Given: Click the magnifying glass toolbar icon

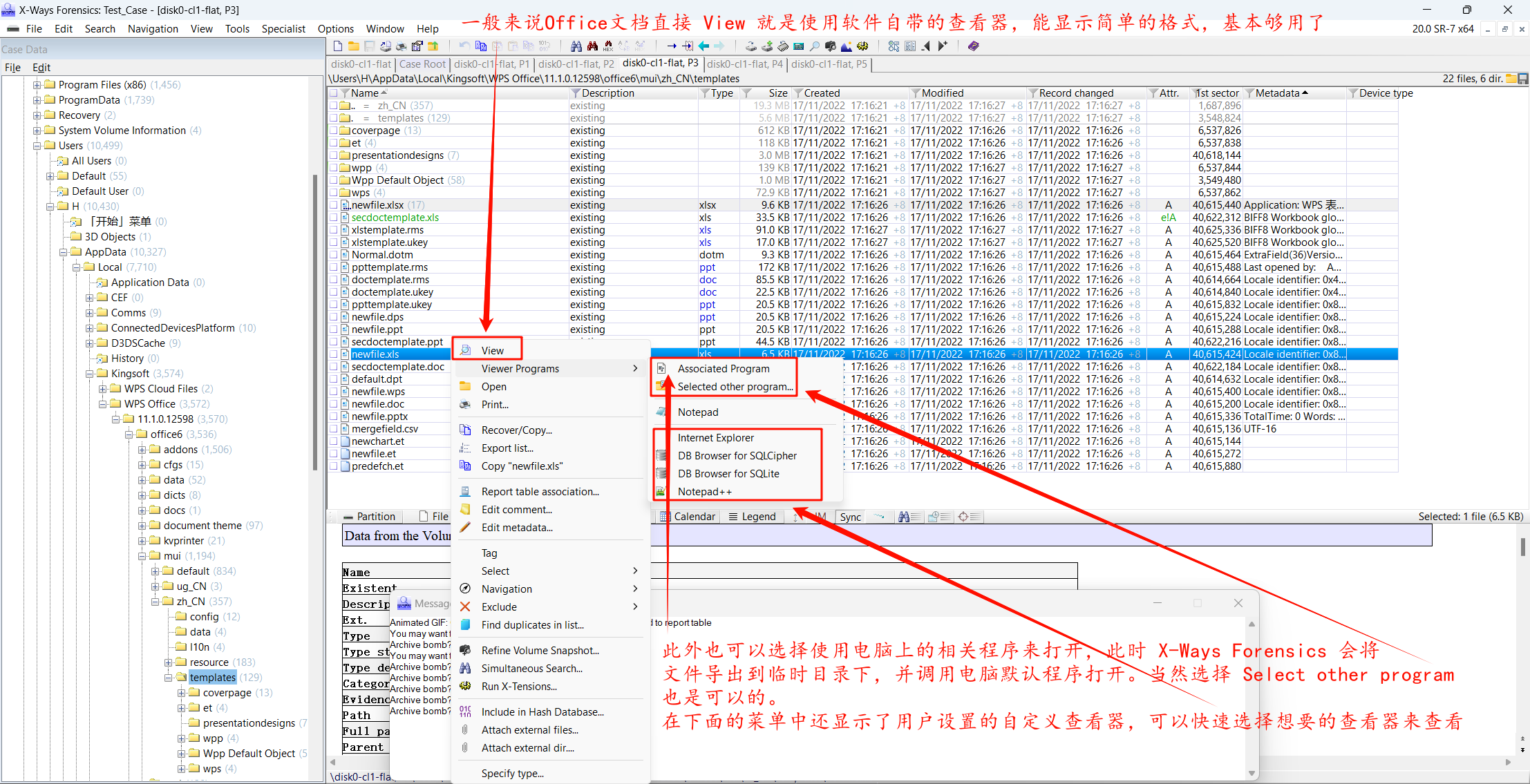Looking at the screenshot, I should (815, 46).
